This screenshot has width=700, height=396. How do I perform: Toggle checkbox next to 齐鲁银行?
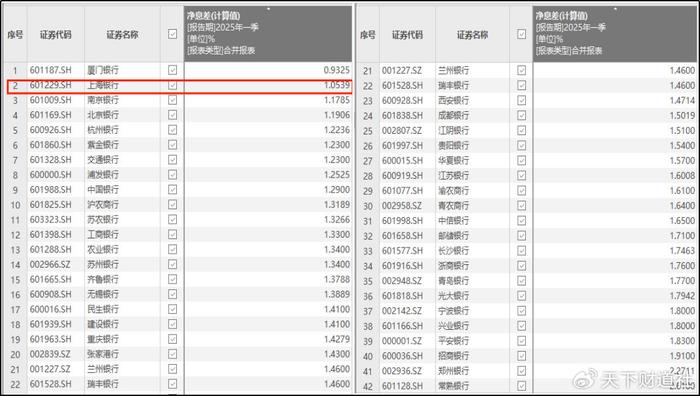click(x=172, y=279)
